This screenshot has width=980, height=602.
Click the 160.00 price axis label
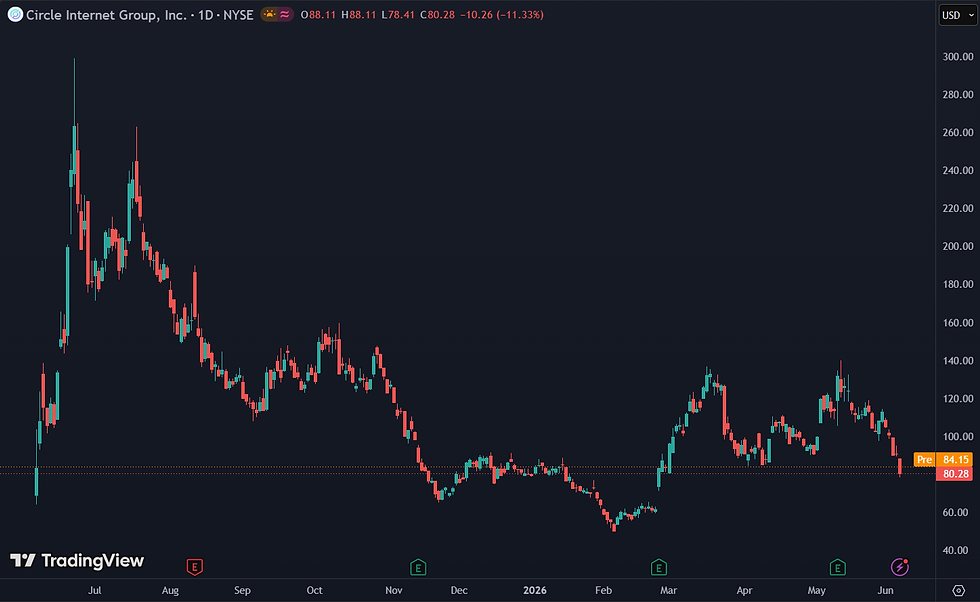pos(958,323)
